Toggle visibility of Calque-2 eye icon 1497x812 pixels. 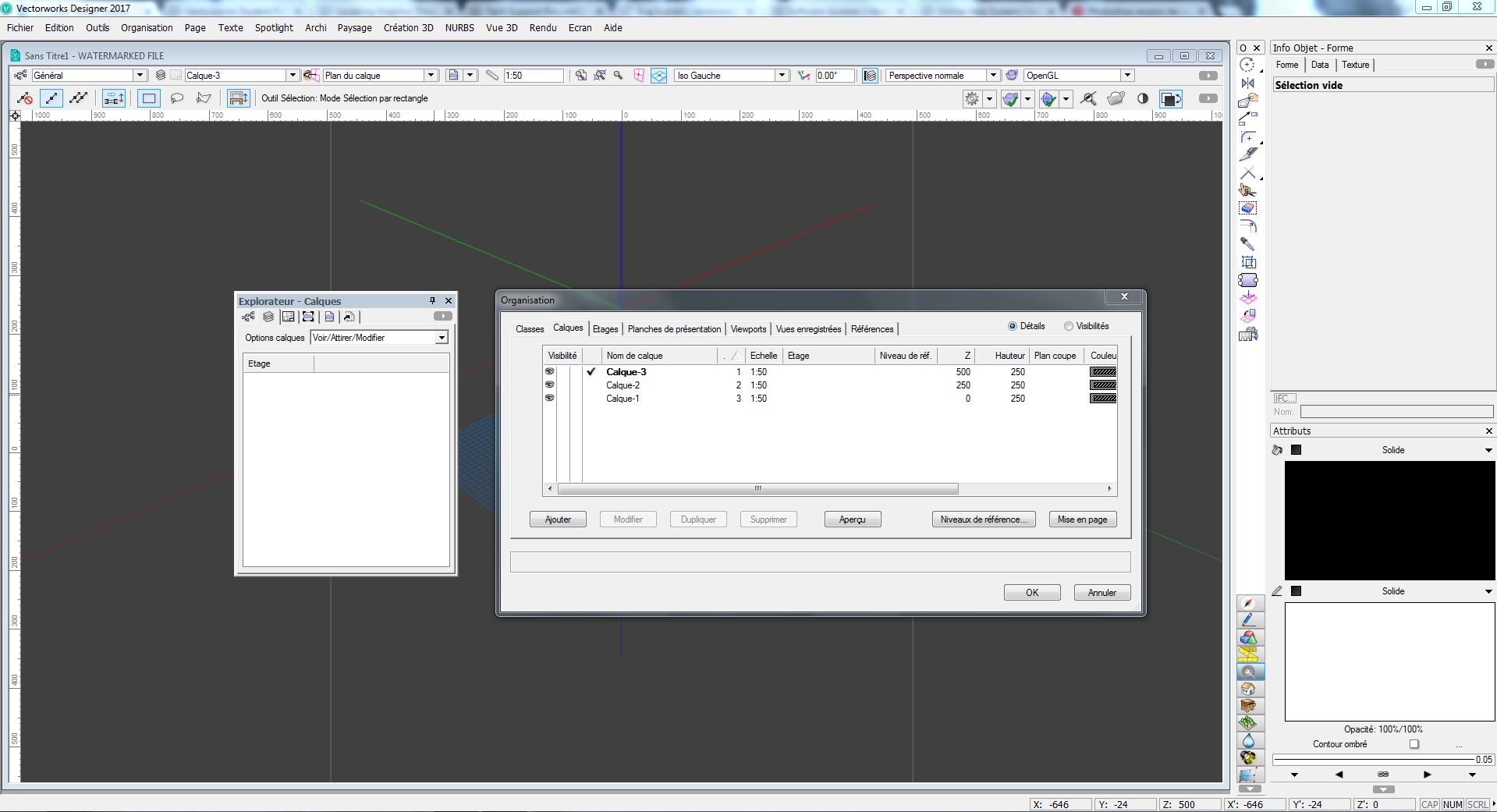tap(550, 385)
